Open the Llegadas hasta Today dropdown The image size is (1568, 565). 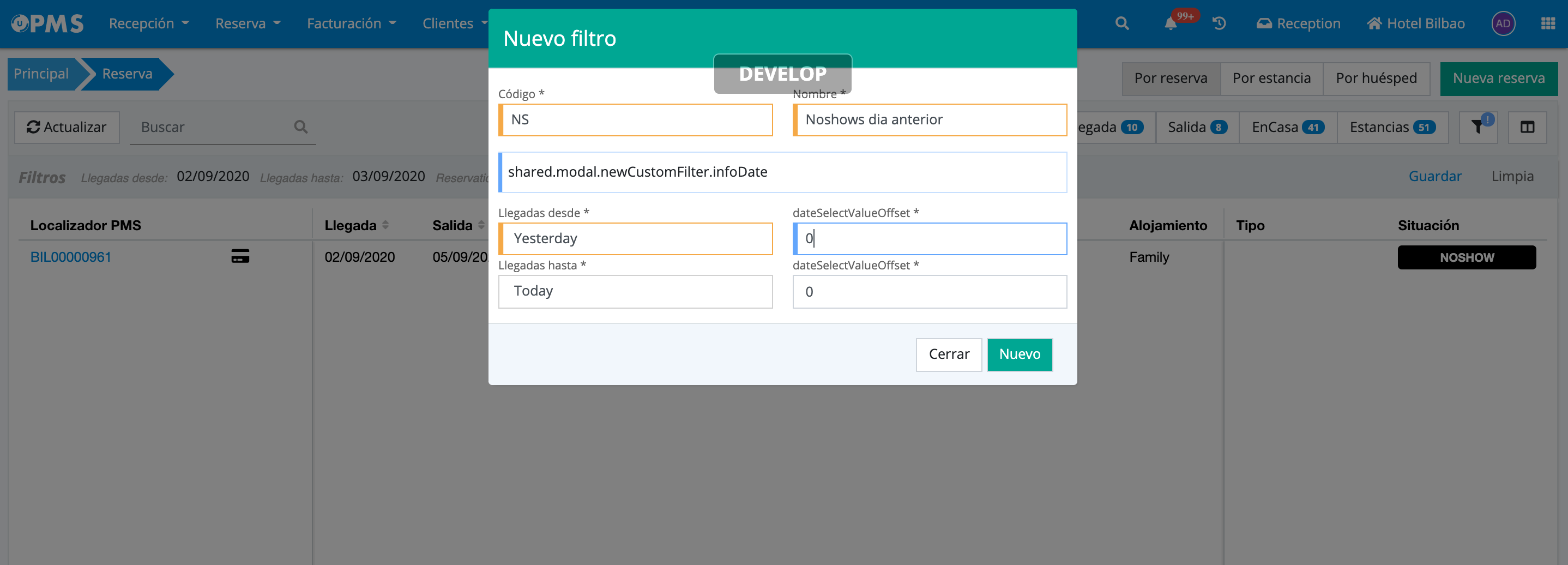click(x=636, y=291)
